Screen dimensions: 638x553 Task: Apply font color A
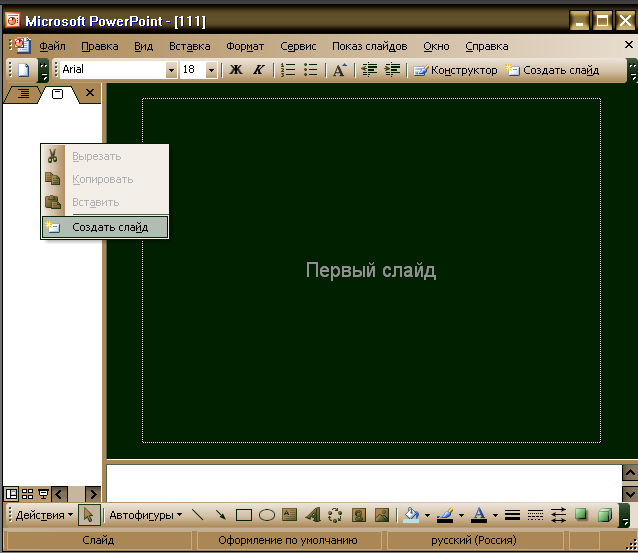(479, 515)
